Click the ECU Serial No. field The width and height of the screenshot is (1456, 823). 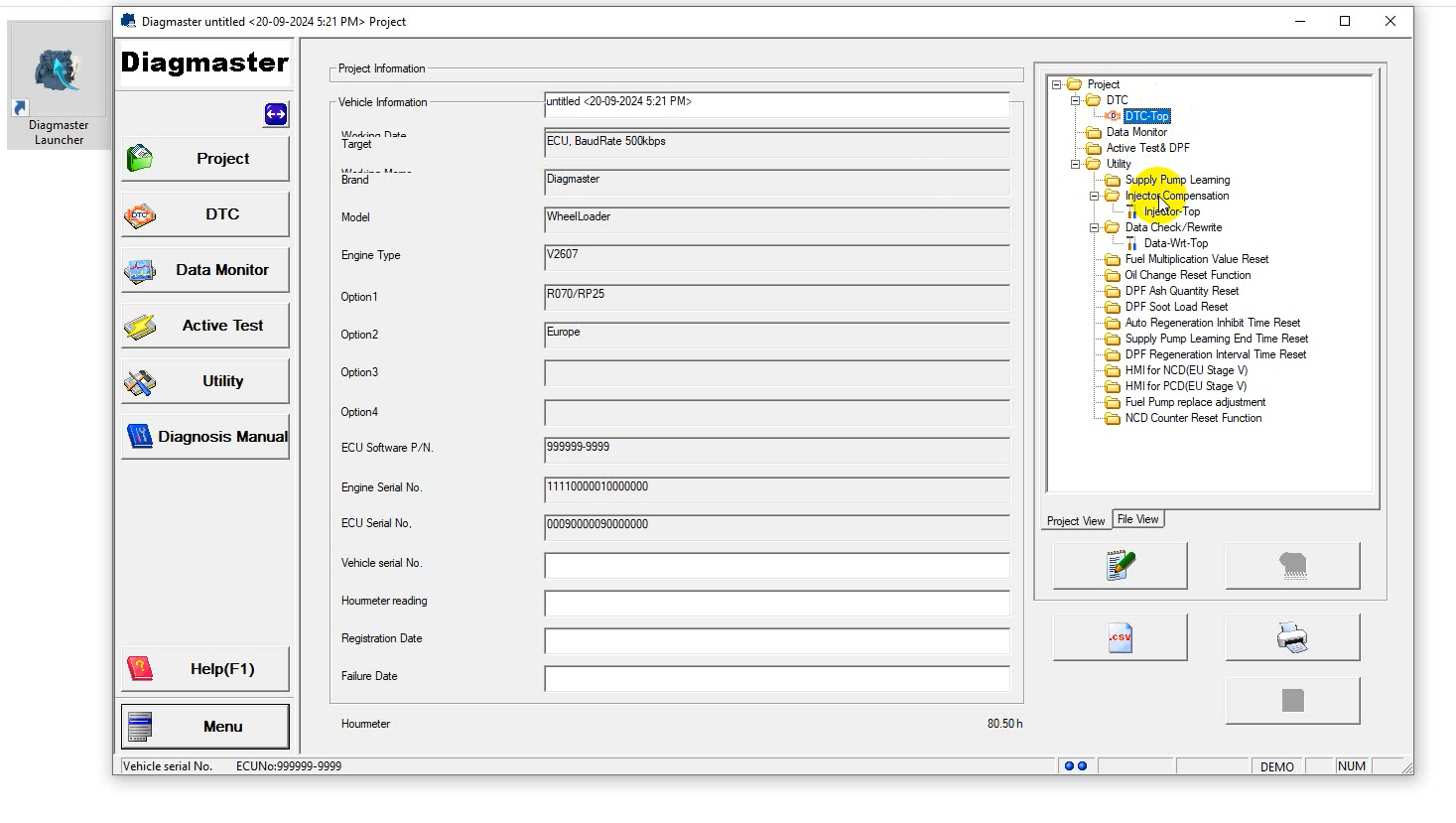tap(777, 528)
